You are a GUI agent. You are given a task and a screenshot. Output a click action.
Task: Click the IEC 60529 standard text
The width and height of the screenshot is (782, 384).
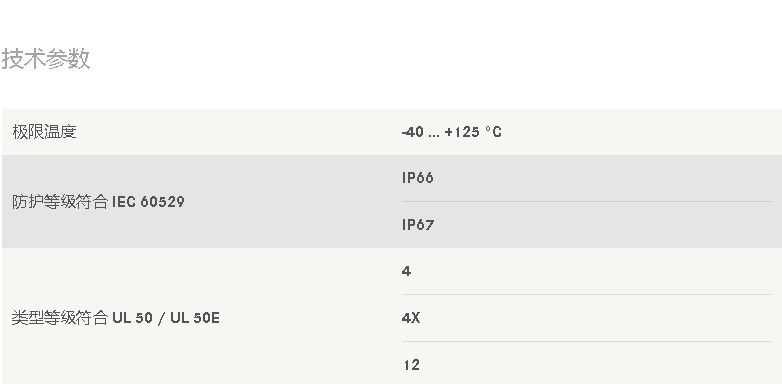click(148, 202)
